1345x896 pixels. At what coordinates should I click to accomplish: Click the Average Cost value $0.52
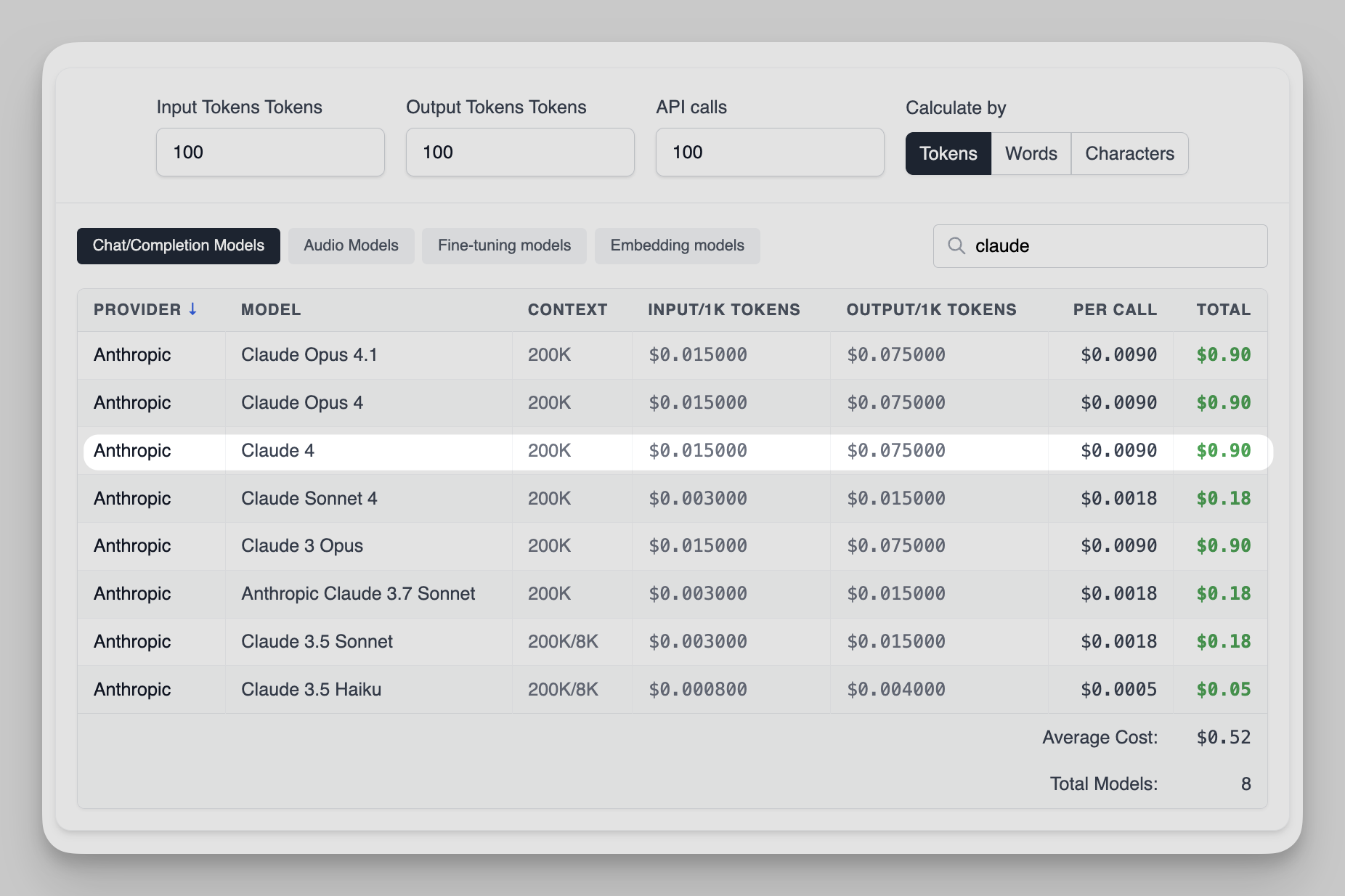(x=1224, y=738)
